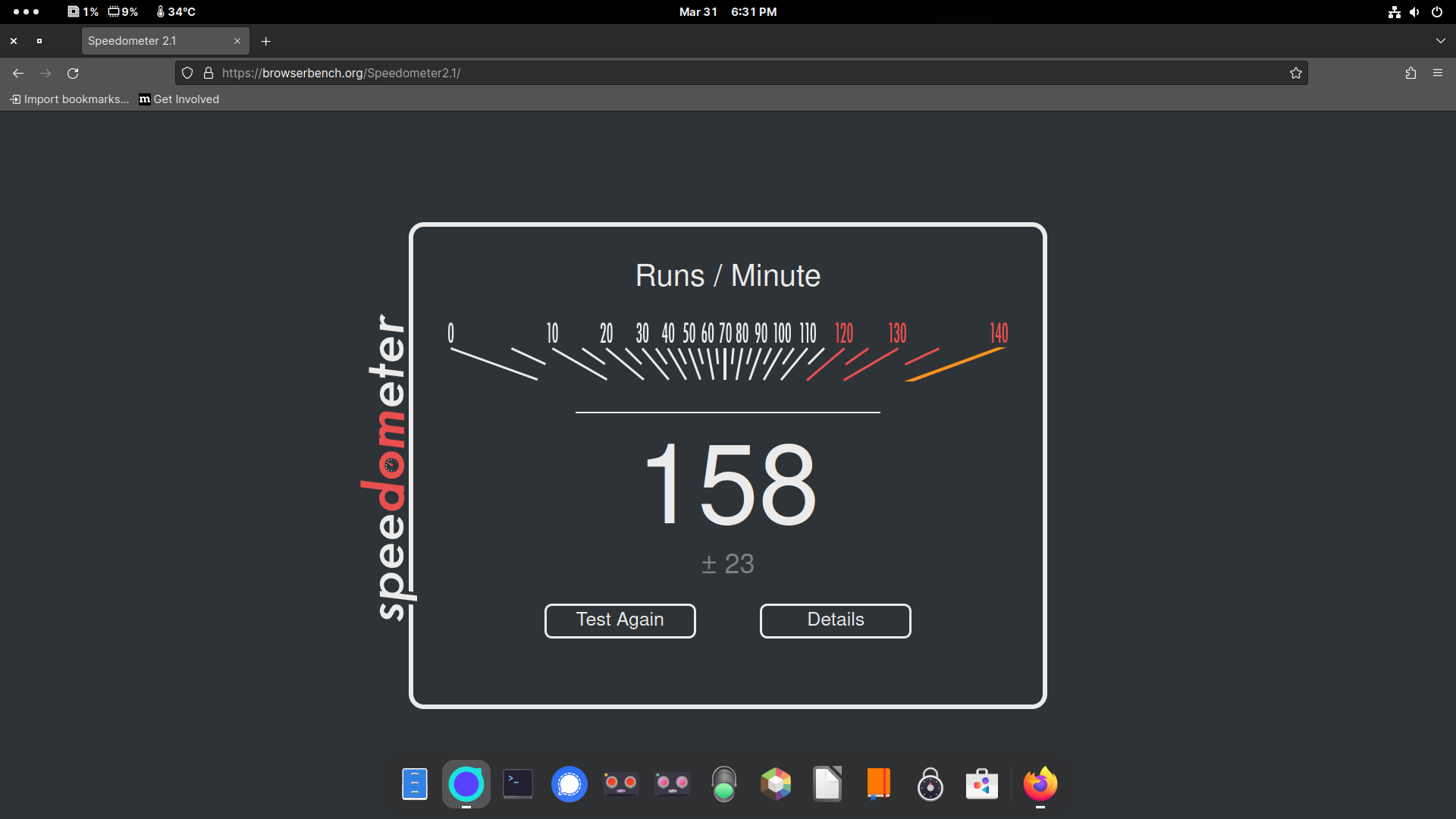Check the CPU usage indicator at 1%
Image resolution: width=1456 pixels, height=819 pixels.
(83, 12)
